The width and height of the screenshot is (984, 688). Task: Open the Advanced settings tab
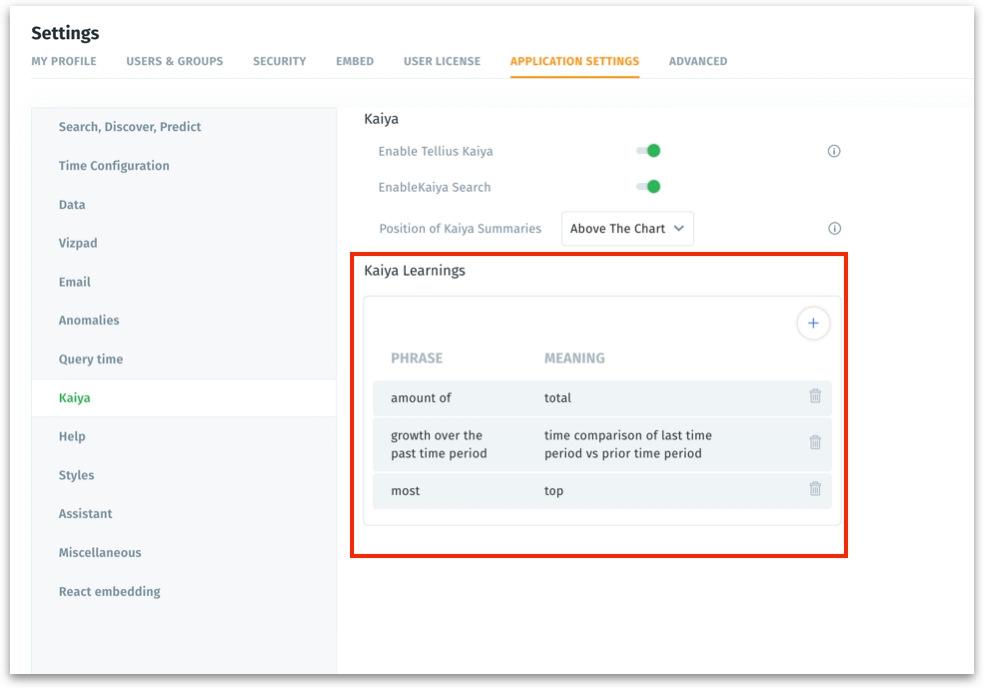click(x=698, y=61)
